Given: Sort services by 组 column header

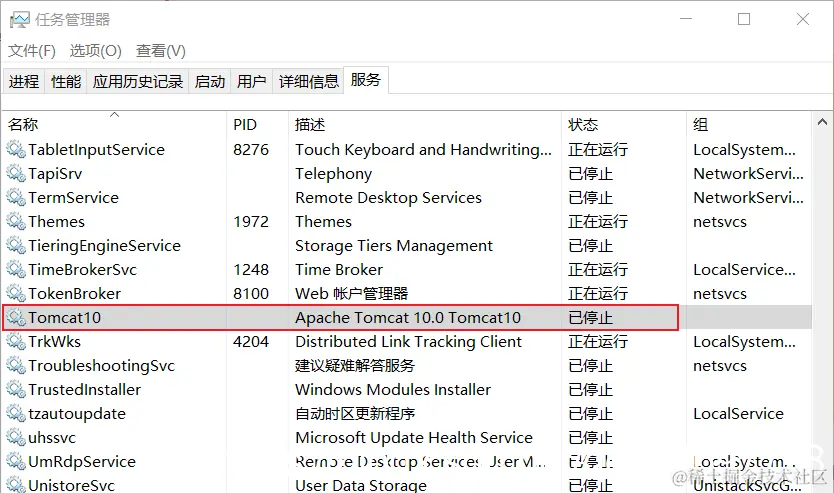Looking at the screenshot, I should pyautogui.click(x=749, y=124).
